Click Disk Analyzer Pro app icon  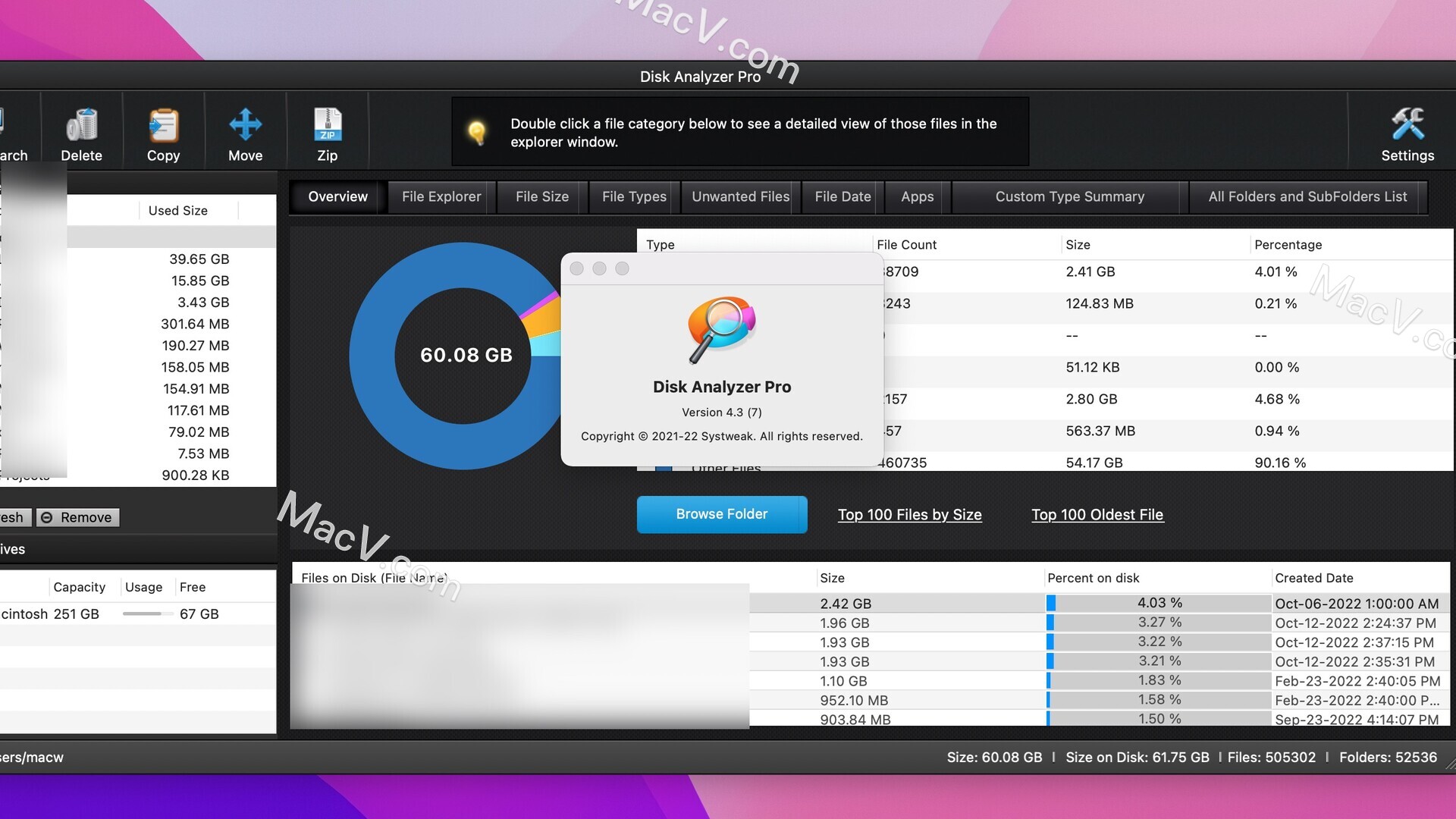click(x=719, y=326)
